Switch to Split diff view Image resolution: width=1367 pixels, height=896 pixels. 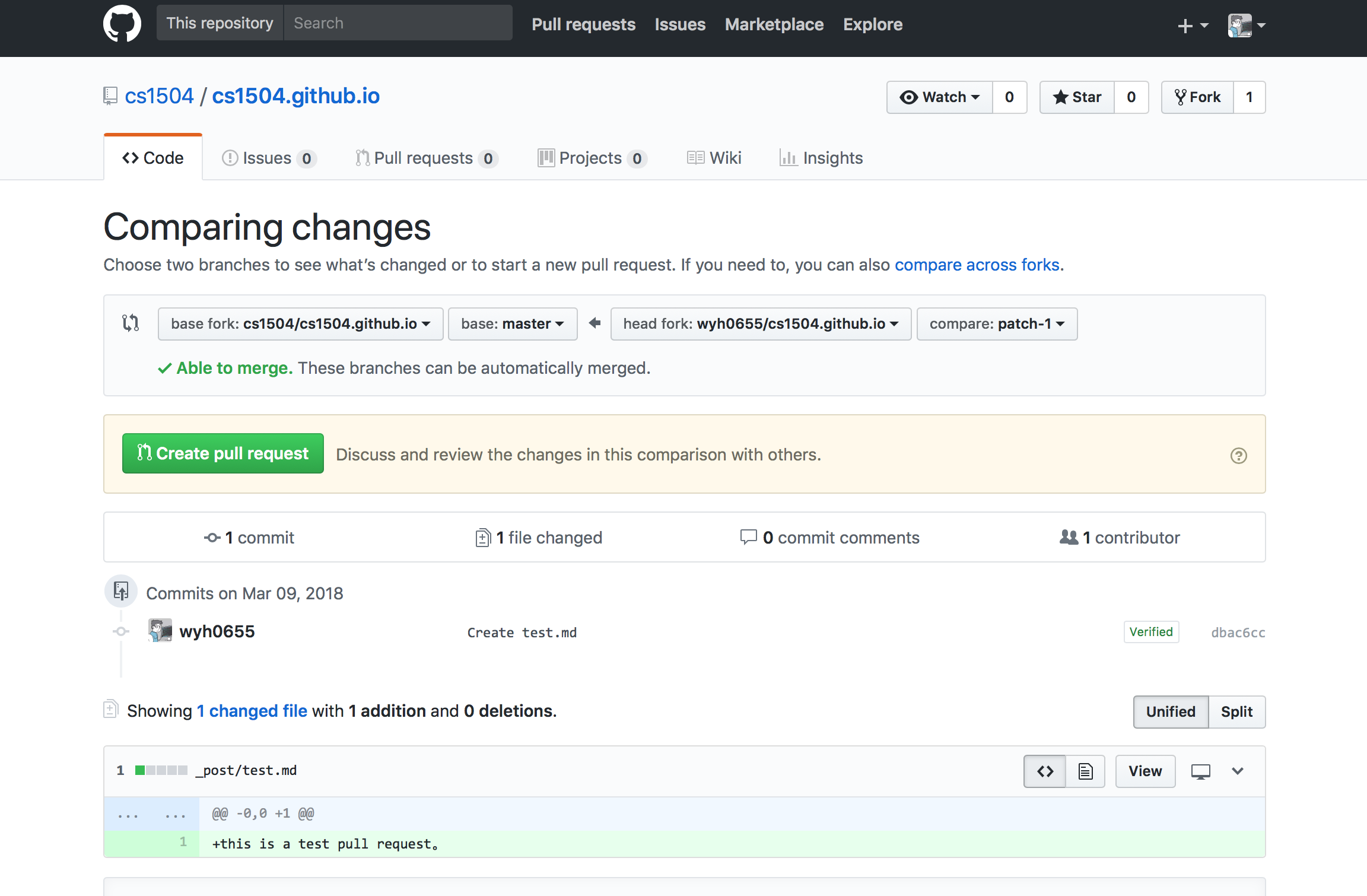(1237, 711)
